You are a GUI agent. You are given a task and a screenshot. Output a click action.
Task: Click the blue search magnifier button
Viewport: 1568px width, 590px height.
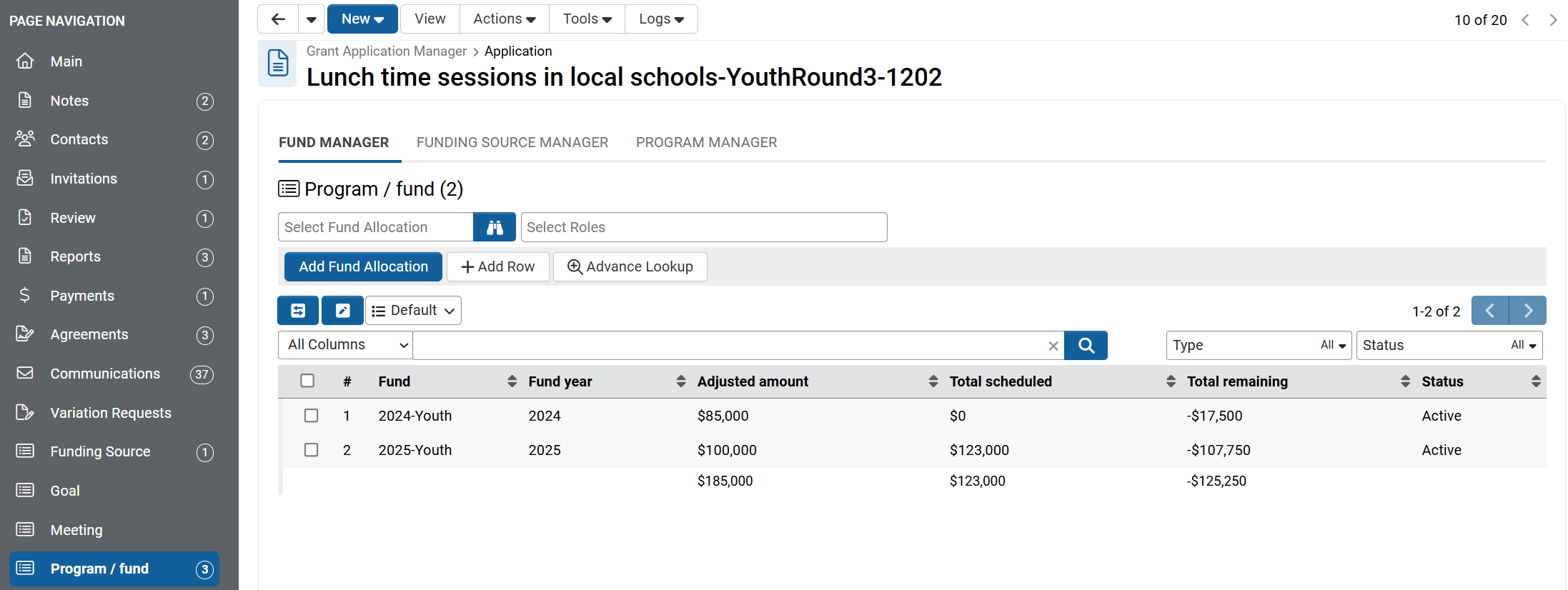[x=1086, y=346]
